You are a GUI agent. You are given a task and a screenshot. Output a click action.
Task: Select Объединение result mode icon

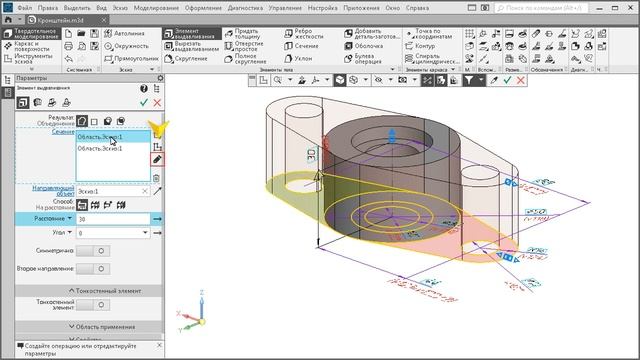pos(82,121)
